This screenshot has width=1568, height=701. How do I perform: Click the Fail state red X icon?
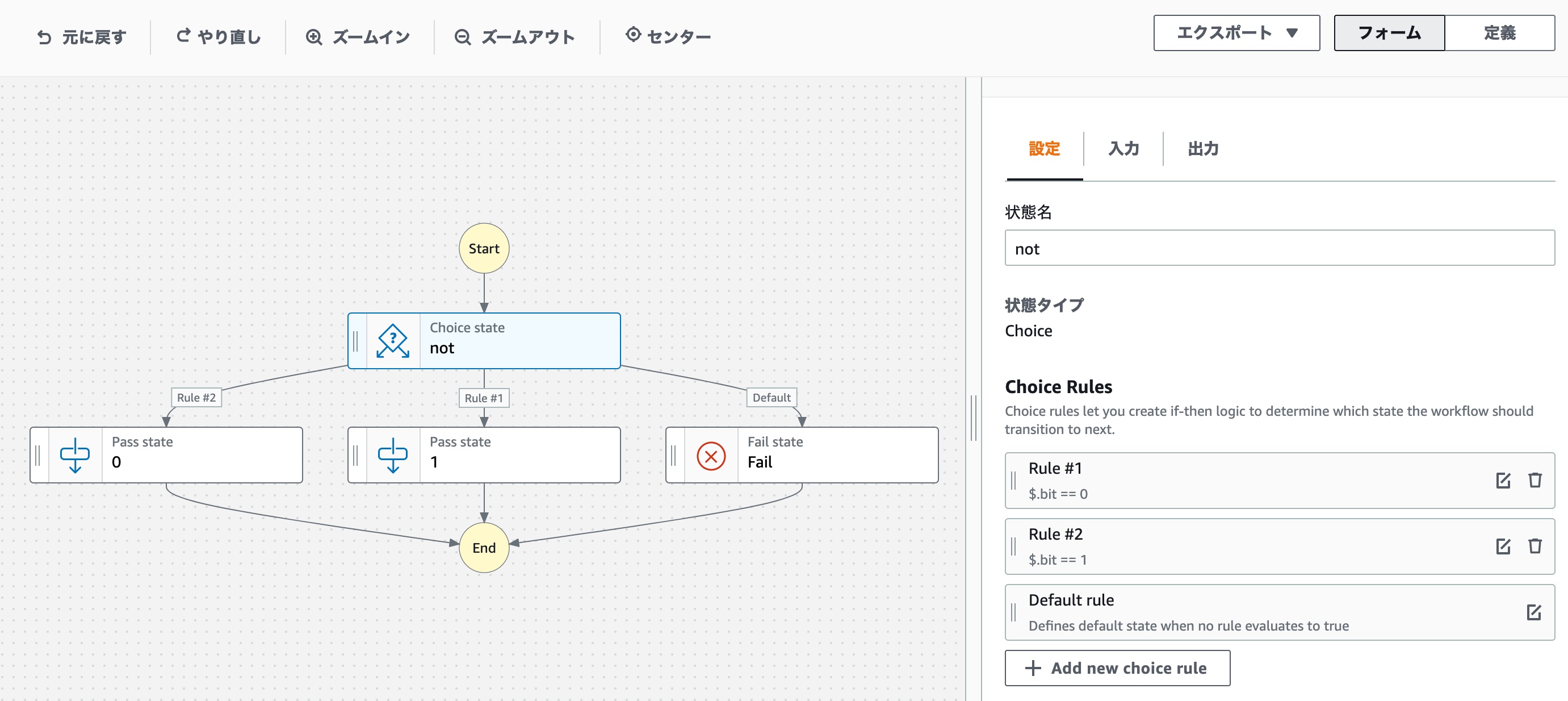710,456
